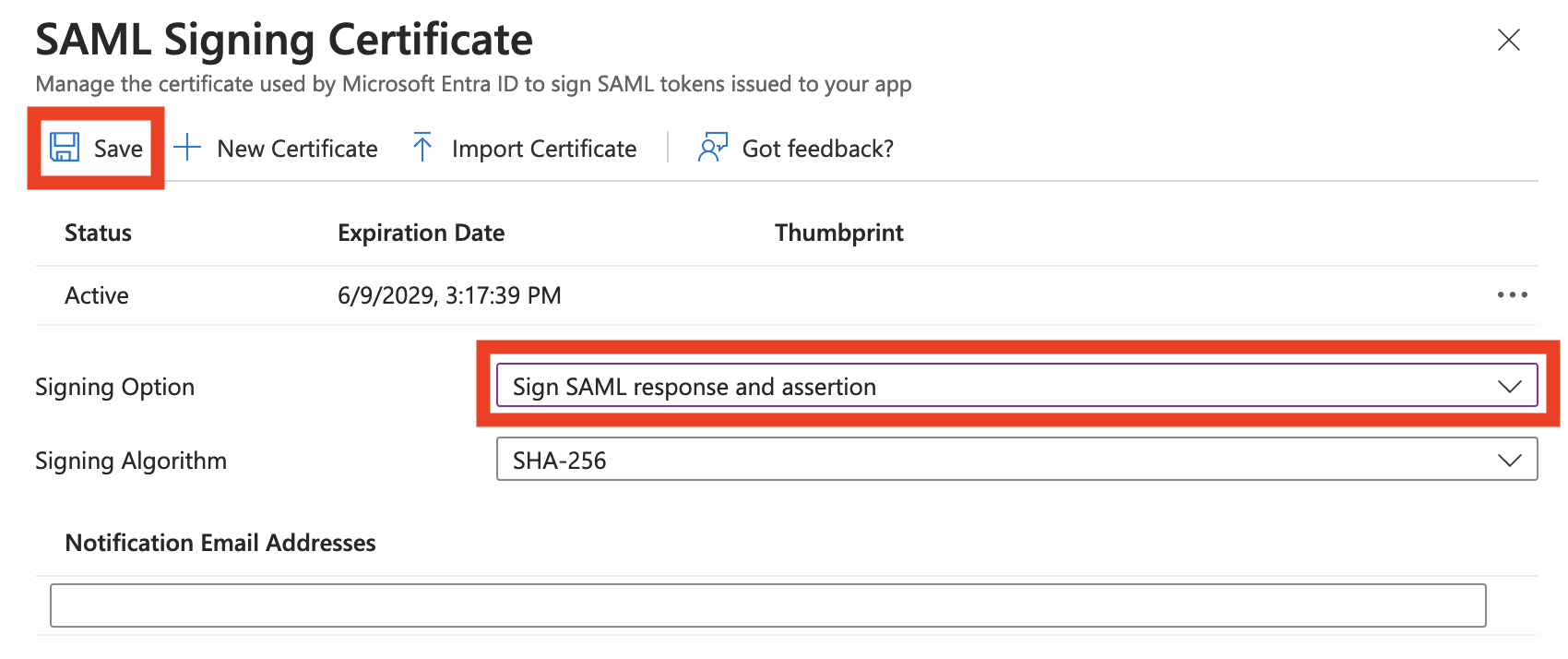The width and height of the screenshot is (1568, 659).
Task: Open the certificate row ellipsis menu
Action: (1513, 295)
